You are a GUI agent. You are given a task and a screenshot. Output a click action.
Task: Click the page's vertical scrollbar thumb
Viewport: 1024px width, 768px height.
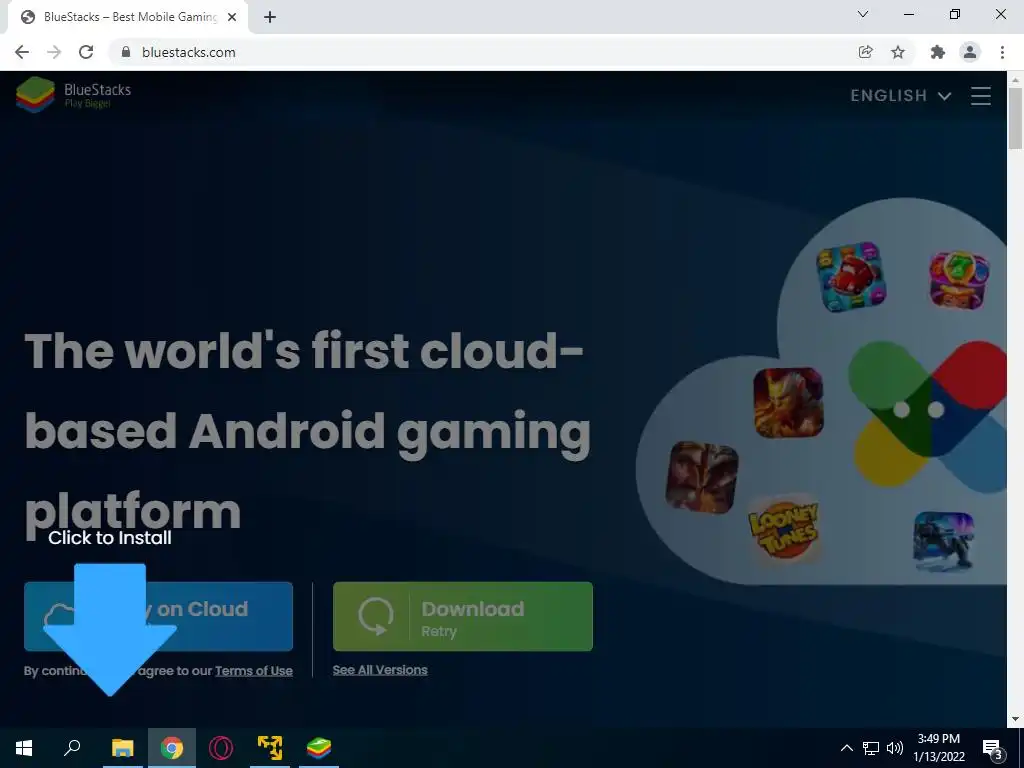click(x=1015, y=119)
